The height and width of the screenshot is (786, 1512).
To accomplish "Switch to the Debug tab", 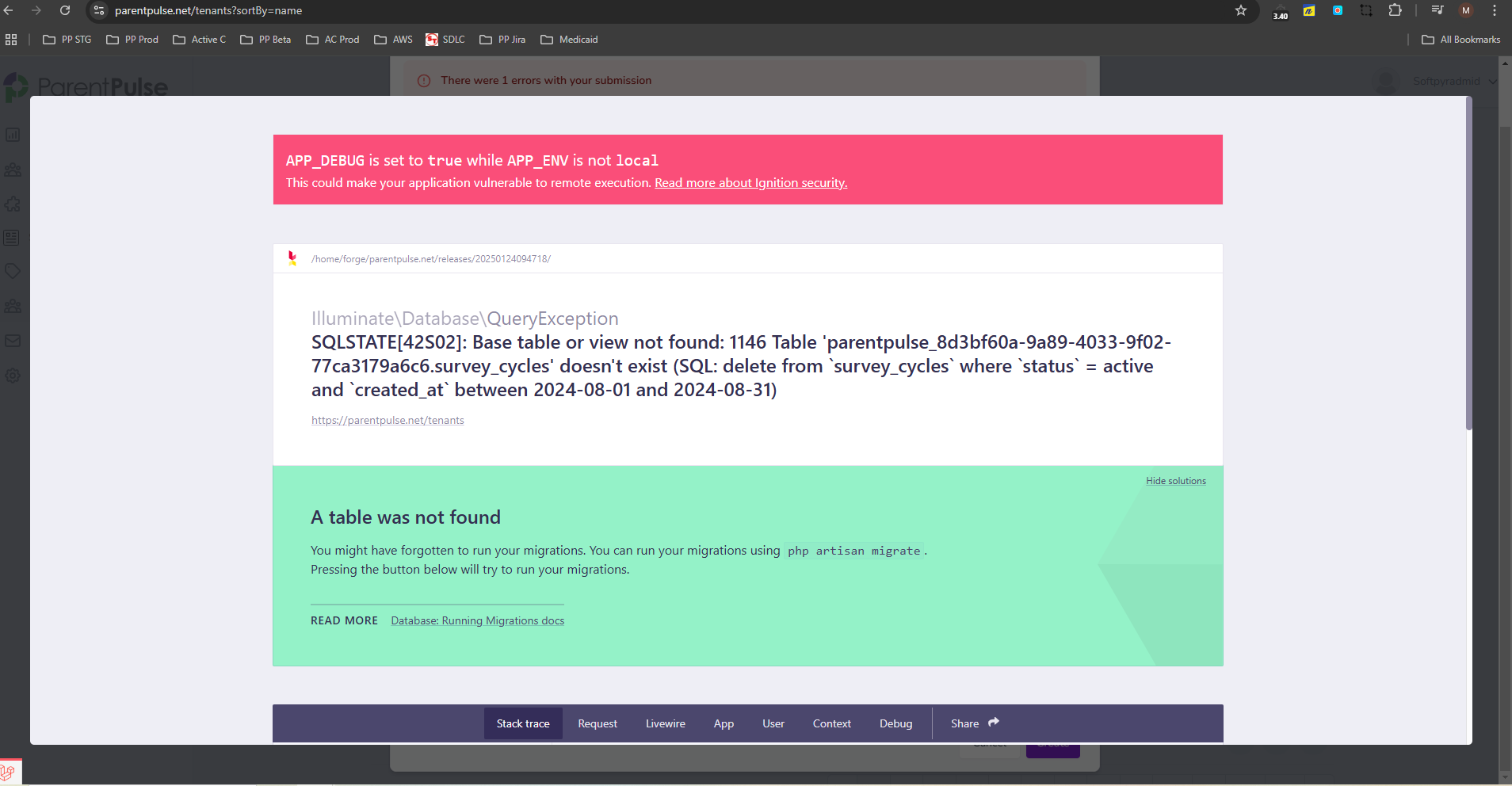I will tap(896, 723).
